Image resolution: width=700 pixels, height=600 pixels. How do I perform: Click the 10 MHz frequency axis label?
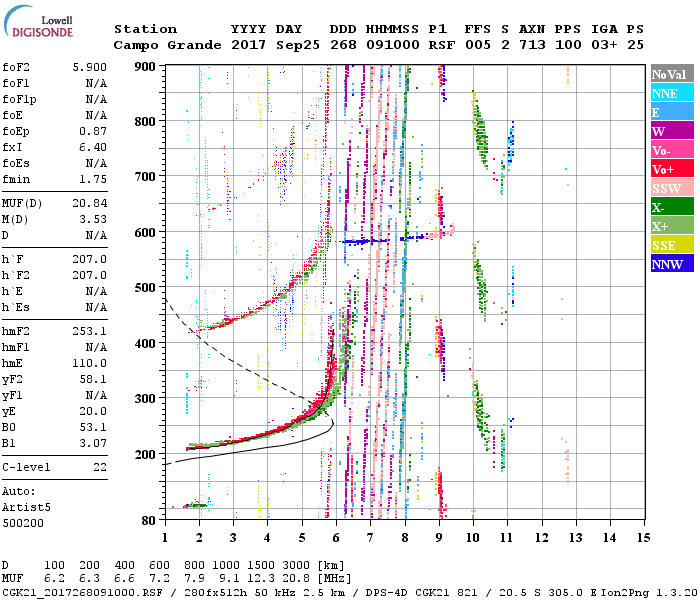pos(472,538)
